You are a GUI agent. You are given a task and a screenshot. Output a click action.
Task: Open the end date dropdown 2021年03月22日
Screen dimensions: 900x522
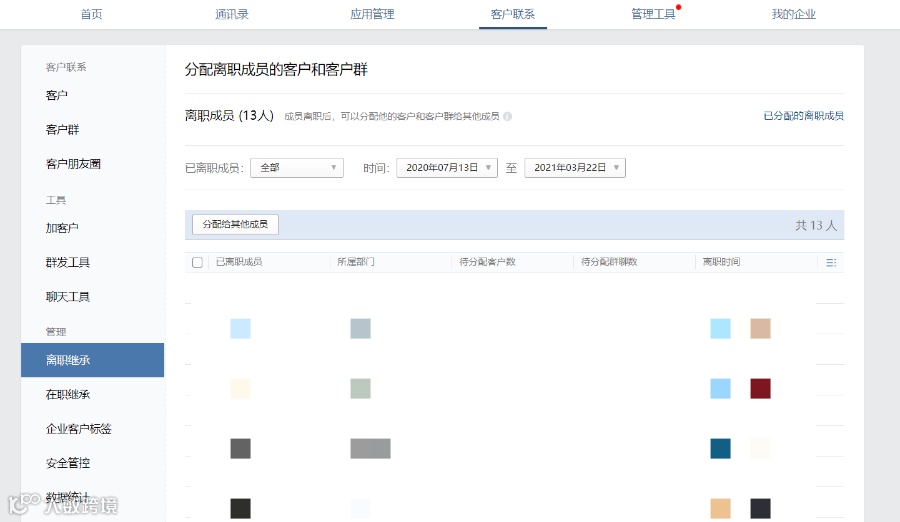[575, 168]
